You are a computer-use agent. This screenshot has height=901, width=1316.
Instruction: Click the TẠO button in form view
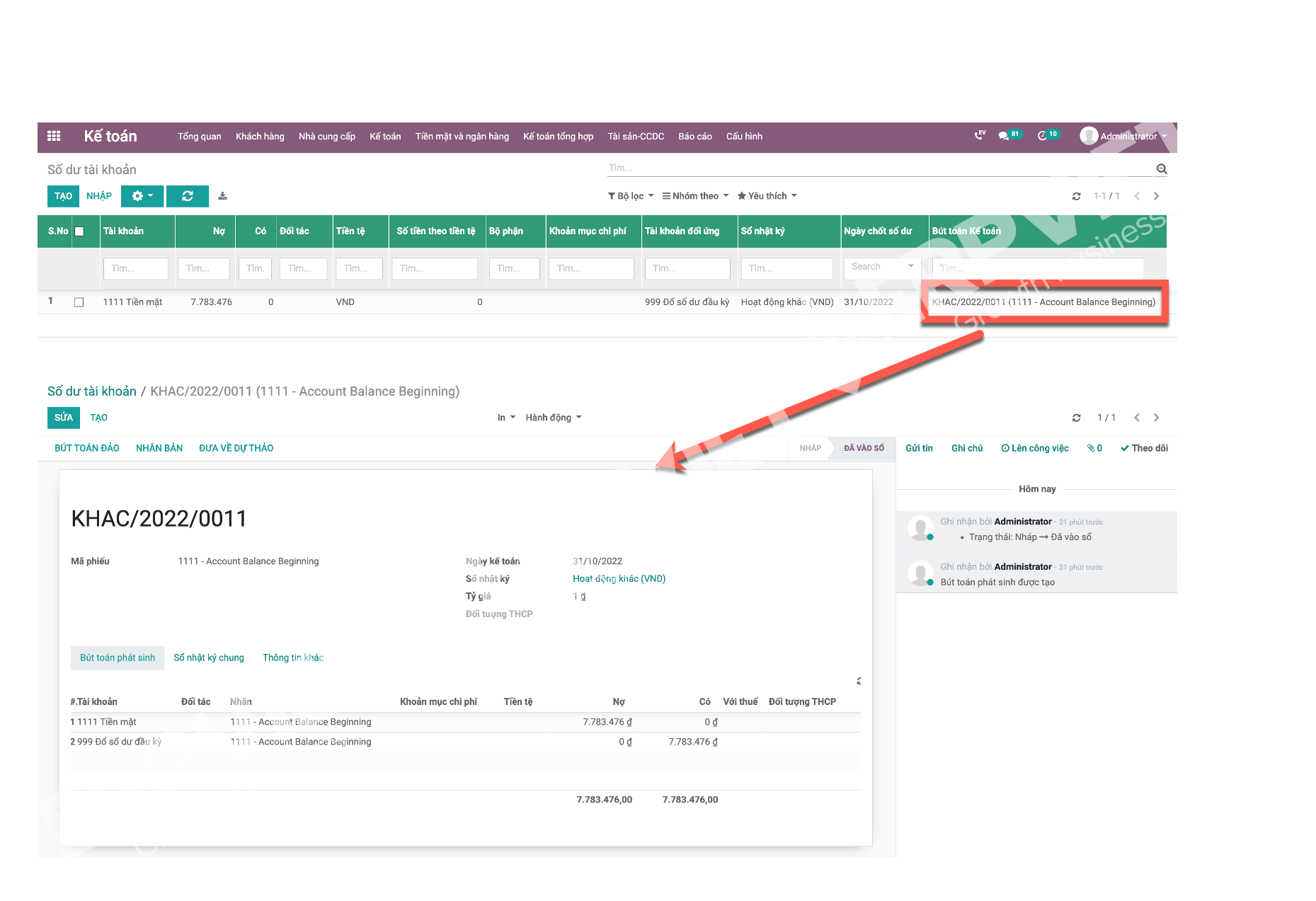coord(99,418)
